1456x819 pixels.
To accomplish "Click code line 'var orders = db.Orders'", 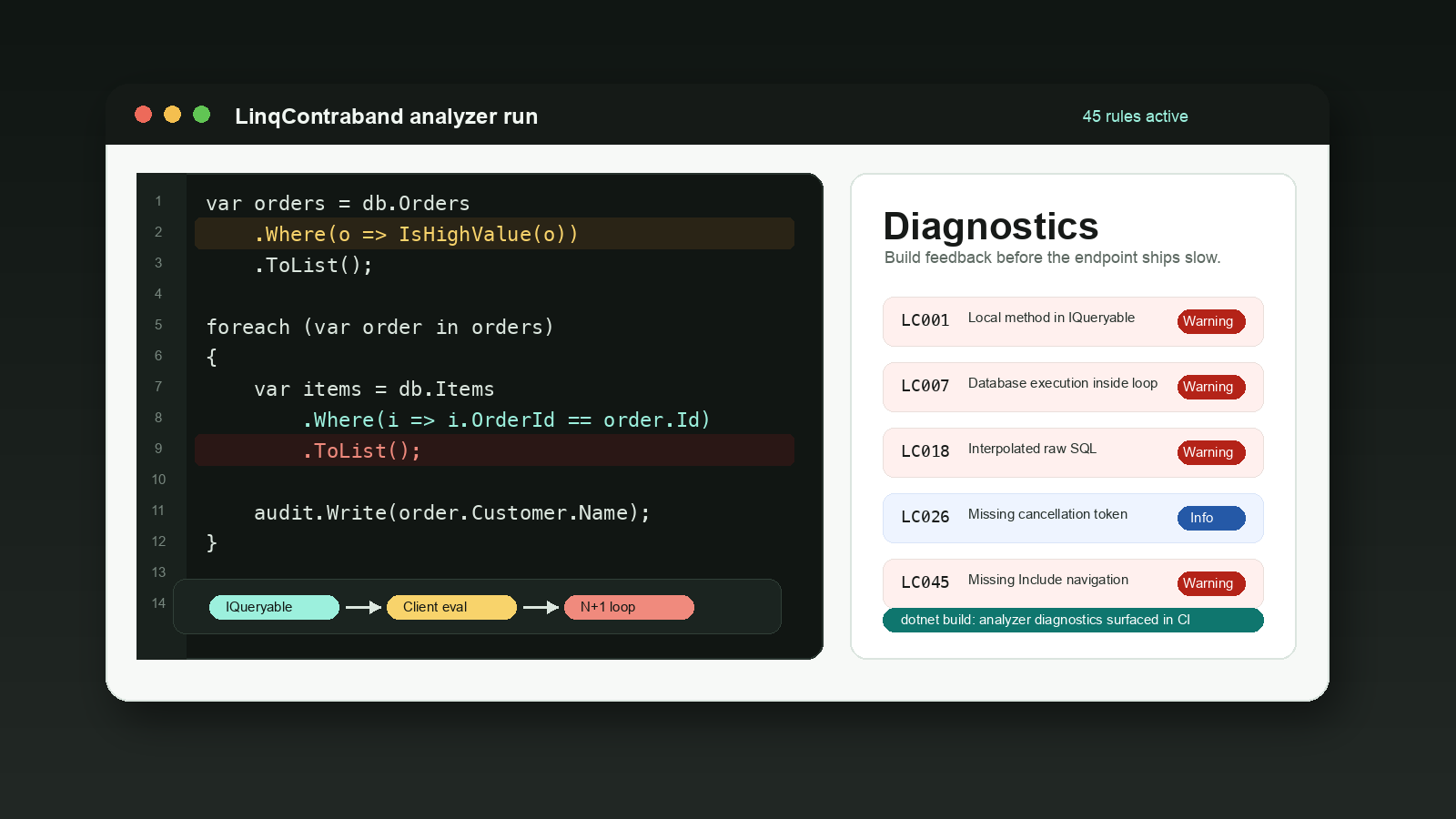I will (x=338, y=203).
